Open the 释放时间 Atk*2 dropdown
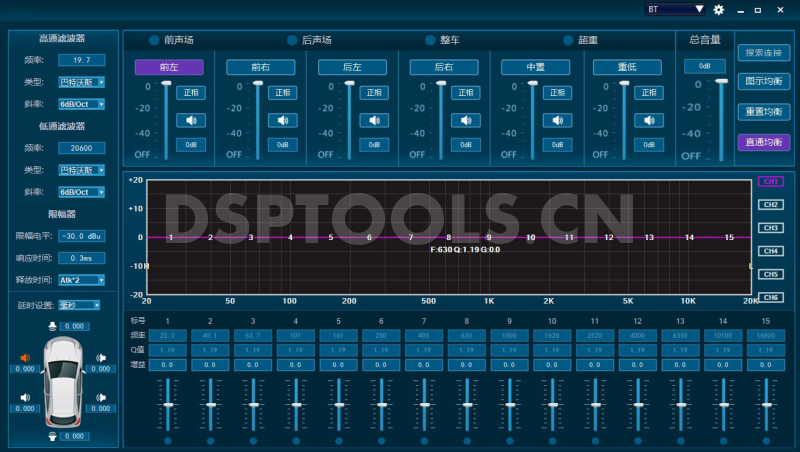This screenshot has height=452, width=800. (82, 280)
